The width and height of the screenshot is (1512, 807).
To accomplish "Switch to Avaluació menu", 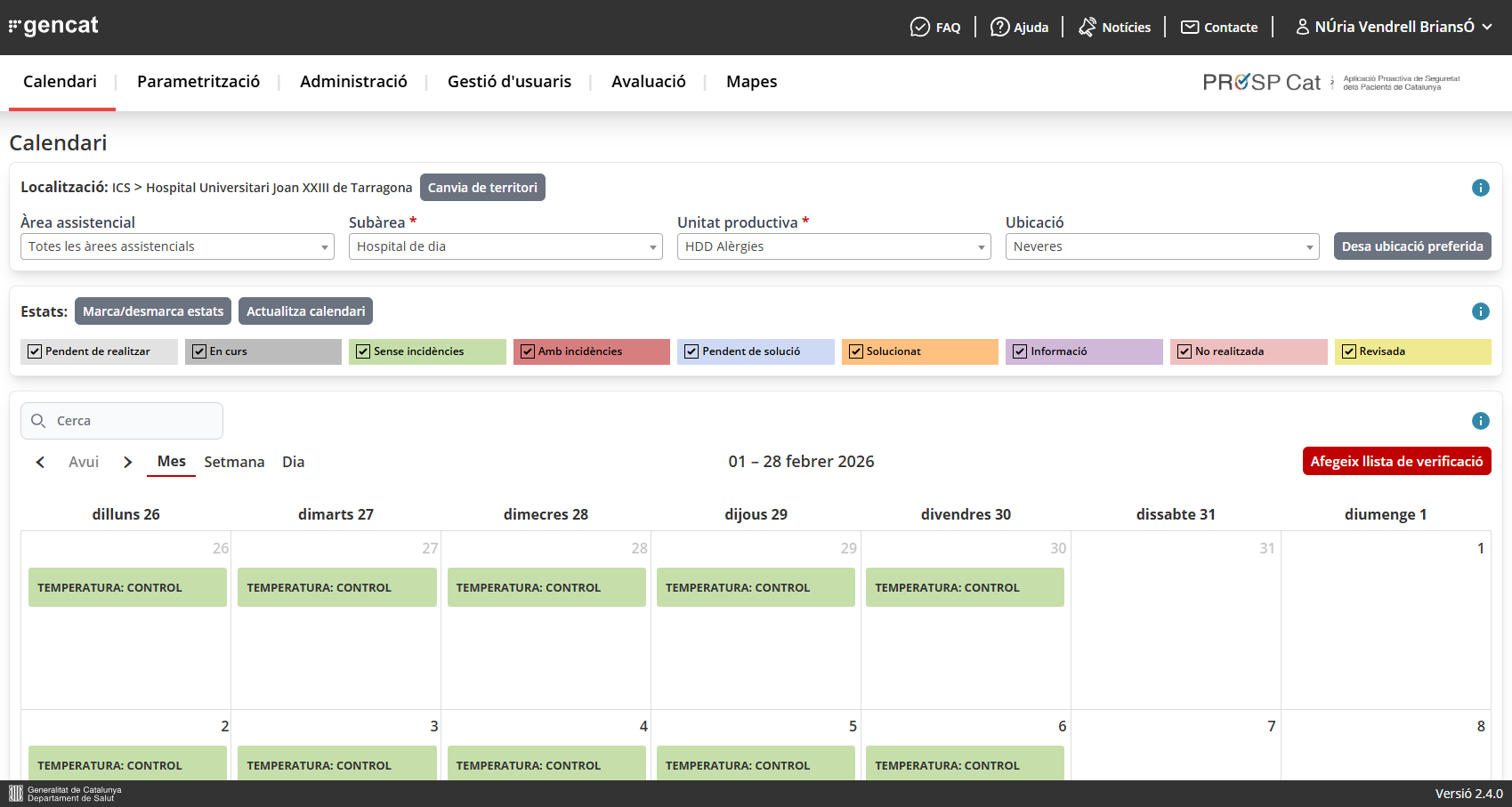I will [649, 82].
